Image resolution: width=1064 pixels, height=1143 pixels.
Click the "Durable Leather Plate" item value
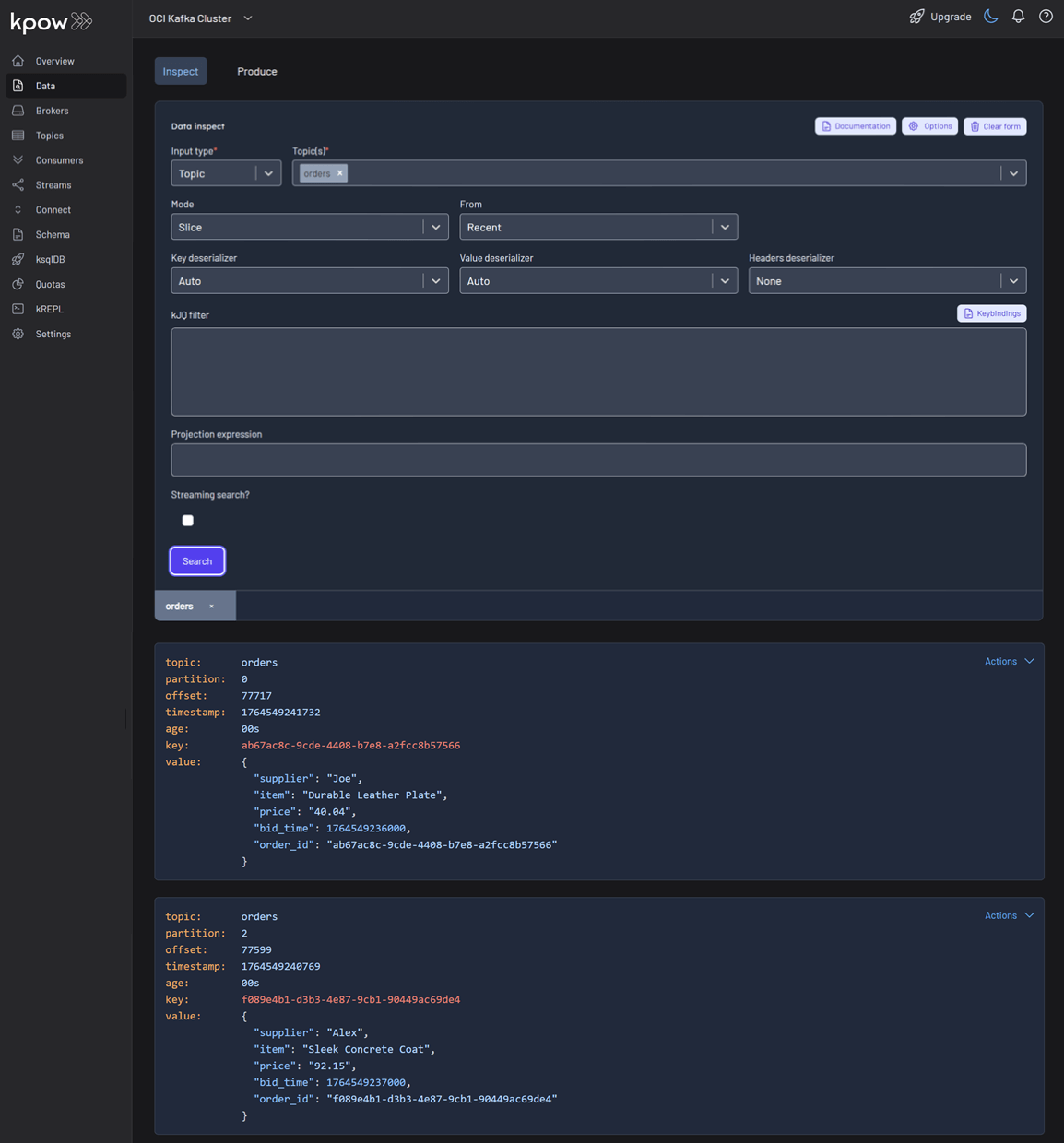coord(372,795)
